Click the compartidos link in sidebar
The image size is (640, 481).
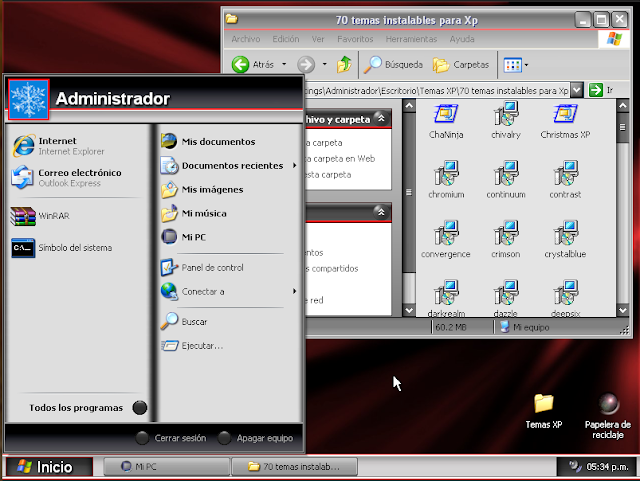tap(334, 268)
